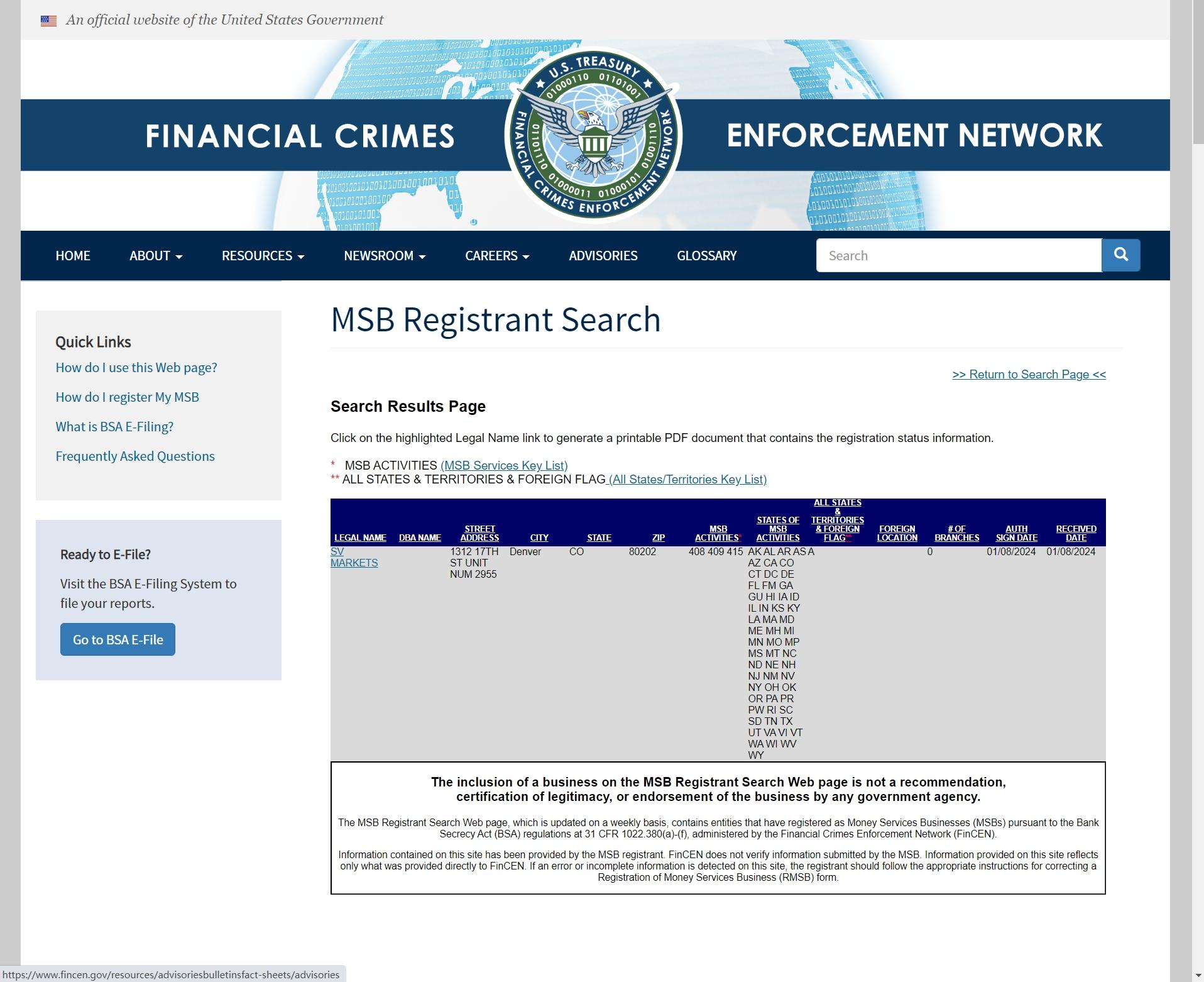Sort by STATE column header
The width and height of the screenshot is (1204, 982).
599,538
